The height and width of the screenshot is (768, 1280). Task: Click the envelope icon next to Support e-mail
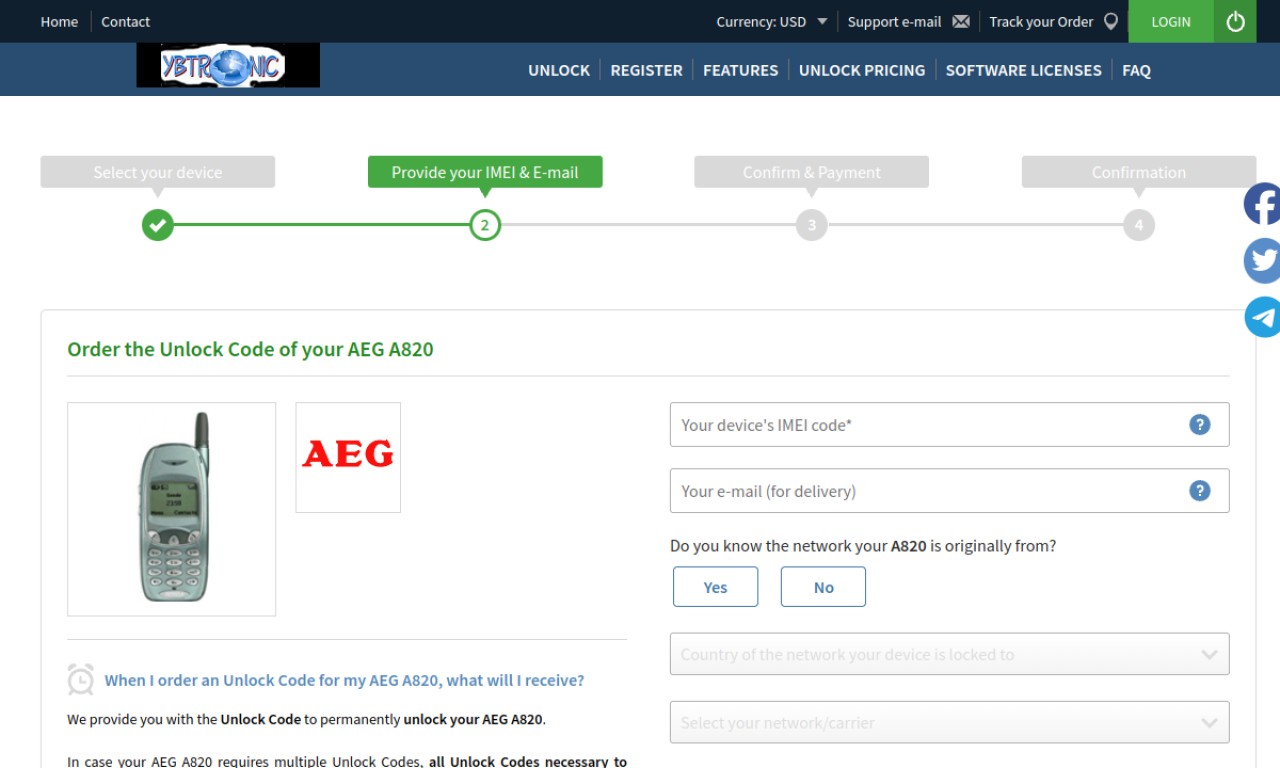click(x=961, y=21)
